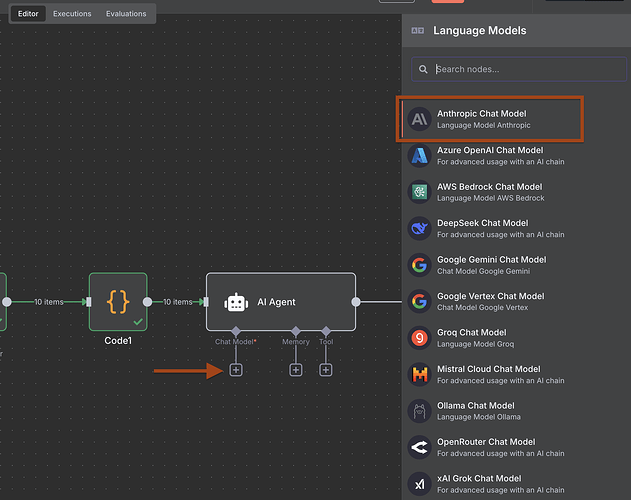The width and height of the screenshot is (631, 500).
Task: Click the Google Vertex logo icon
Action: click(x=419, y=301)
